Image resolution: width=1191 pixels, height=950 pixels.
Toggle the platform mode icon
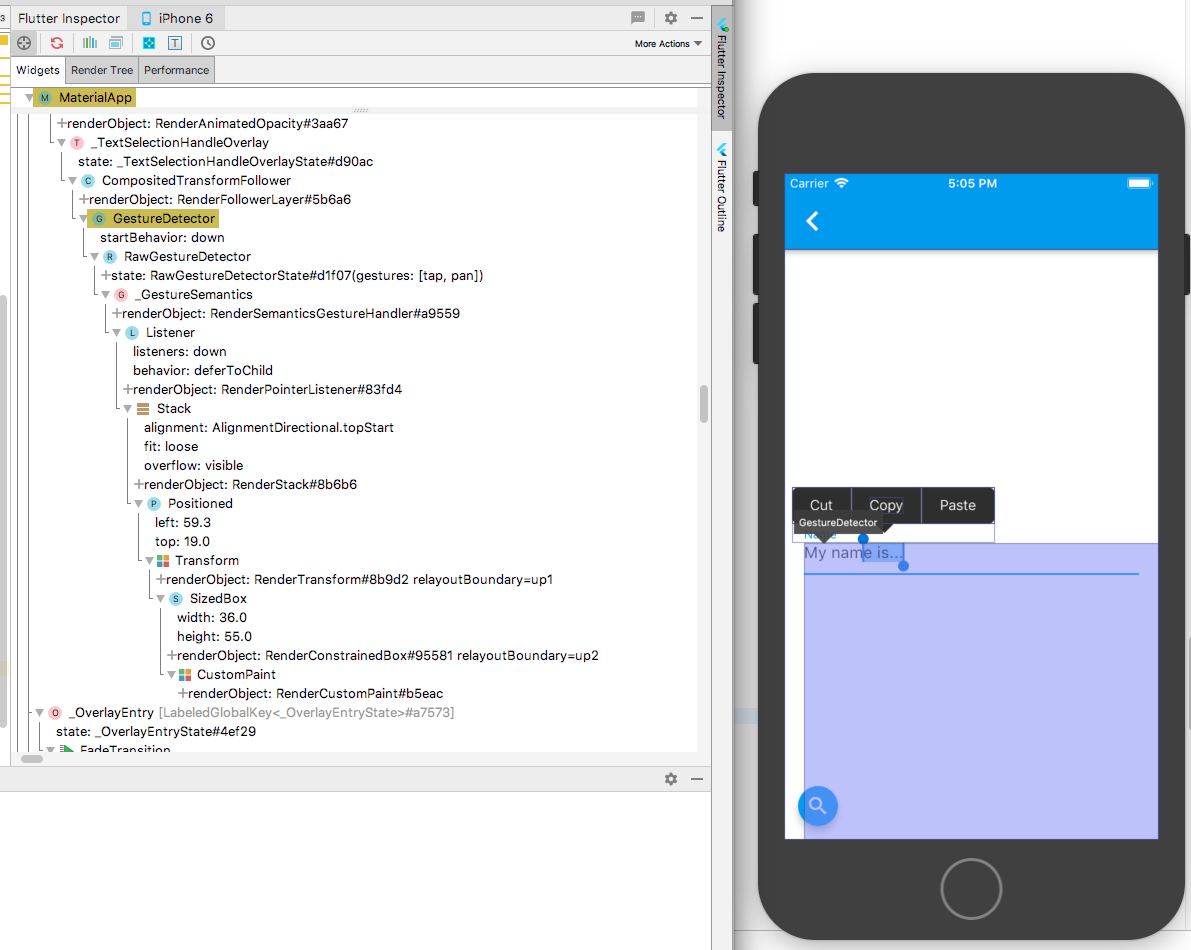[114, 43]
